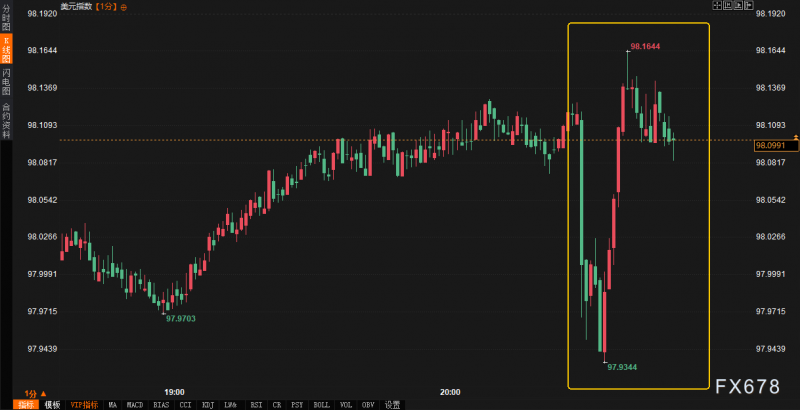This screenshot has width=800, height=410.
Task: Click right axis value 98.1369
Action: pos(770,88)
